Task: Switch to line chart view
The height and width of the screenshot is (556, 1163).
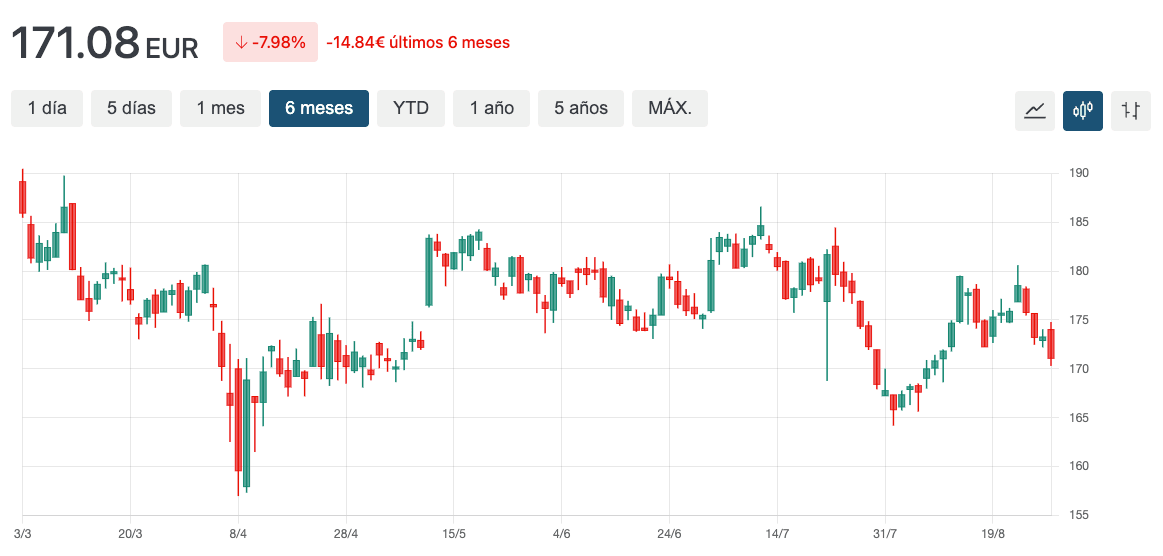Action: pyautogui.click(x=1035, y=110)
